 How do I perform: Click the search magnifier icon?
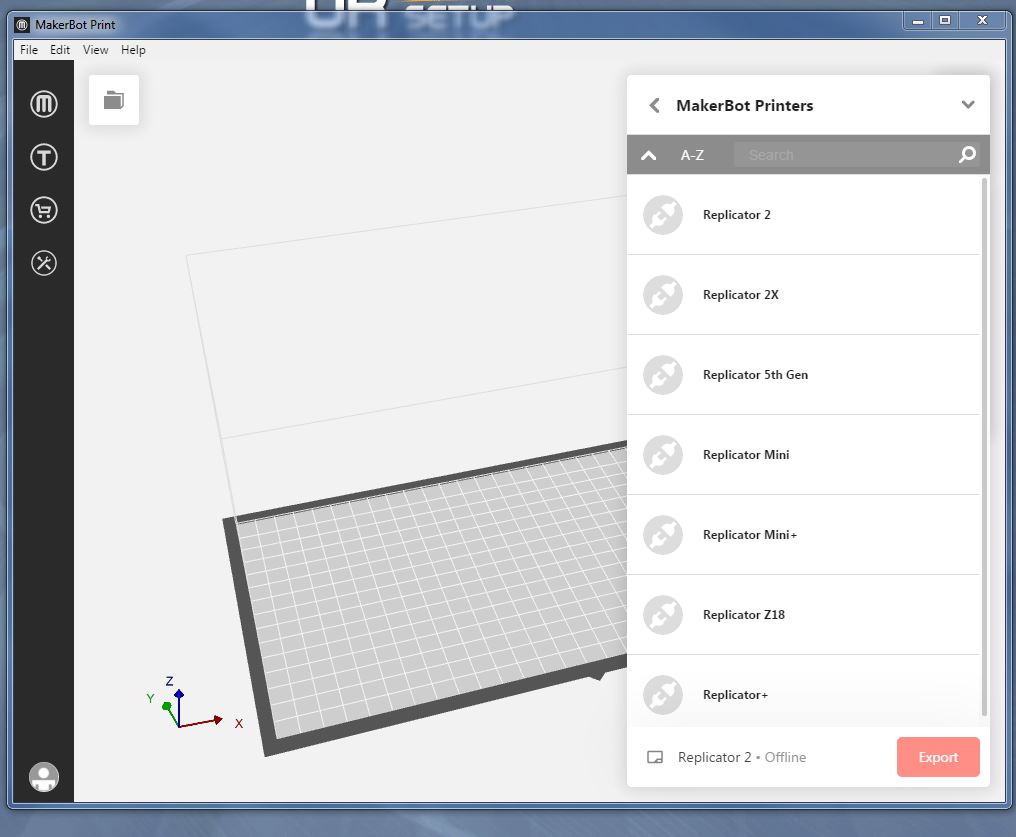pyautogui.click(x=966, y=155)
